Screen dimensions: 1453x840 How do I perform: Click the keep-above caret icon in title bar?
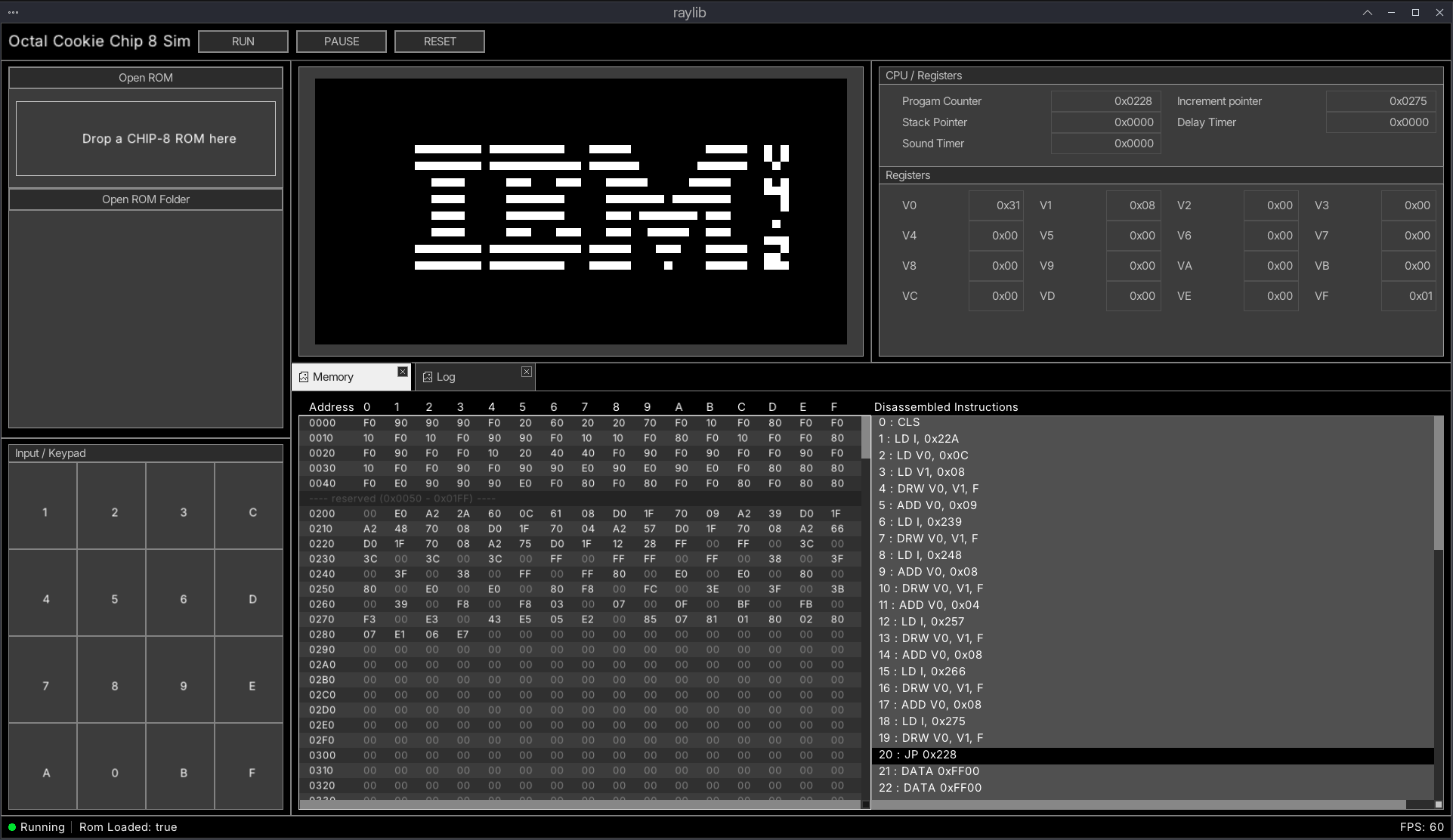[x=1368, y=12]
